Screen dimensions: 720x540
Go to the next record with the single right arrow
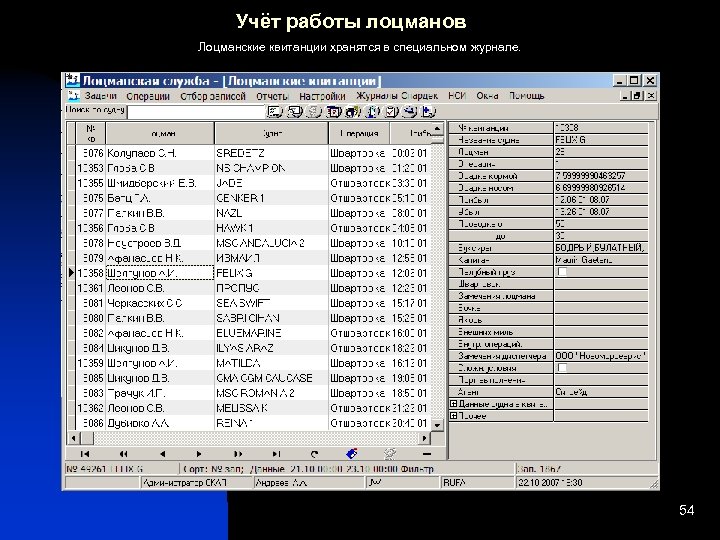click(199, 454)
